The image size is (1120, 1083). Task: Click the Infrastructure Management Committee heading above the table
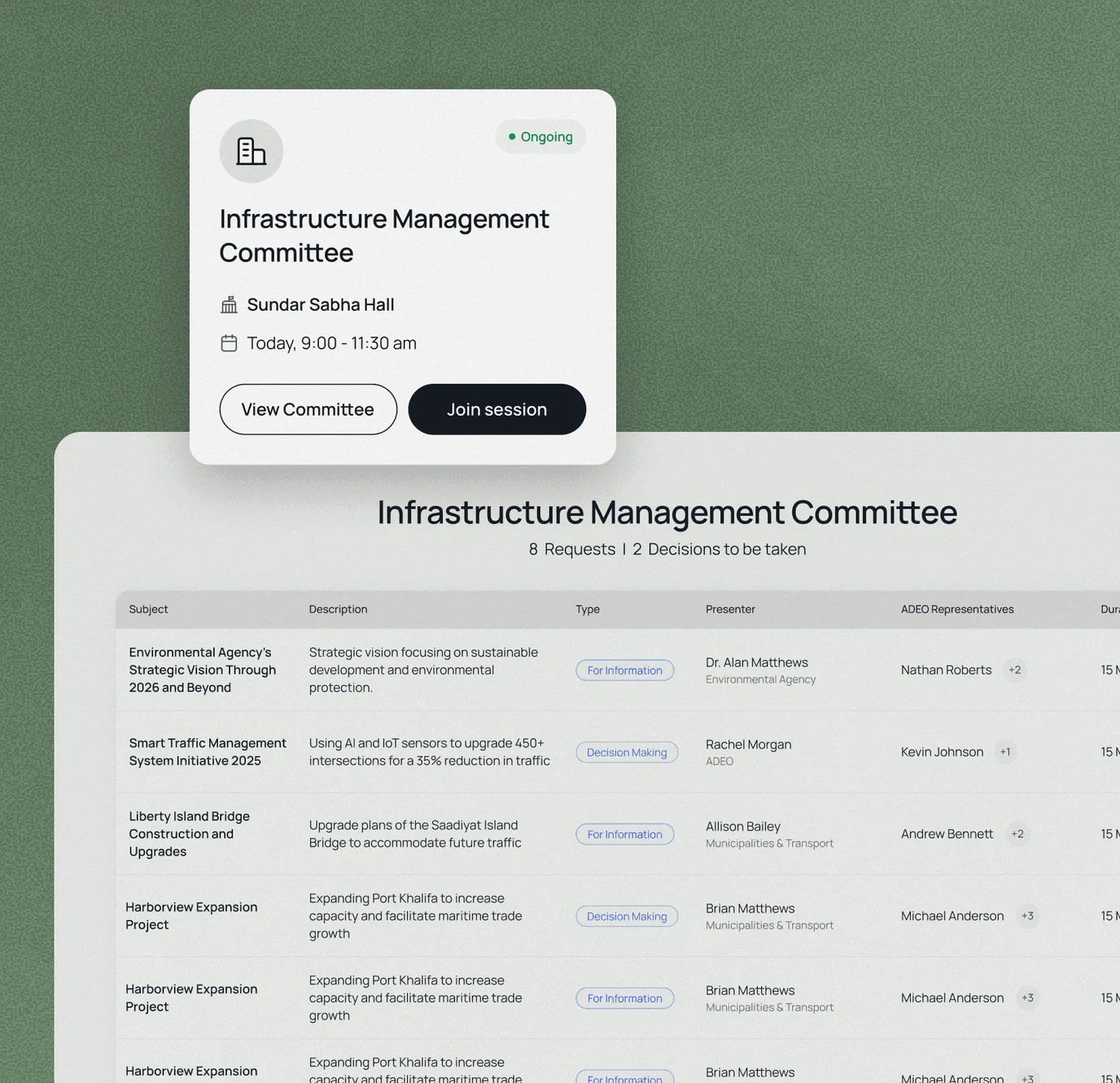click(667, 513)
